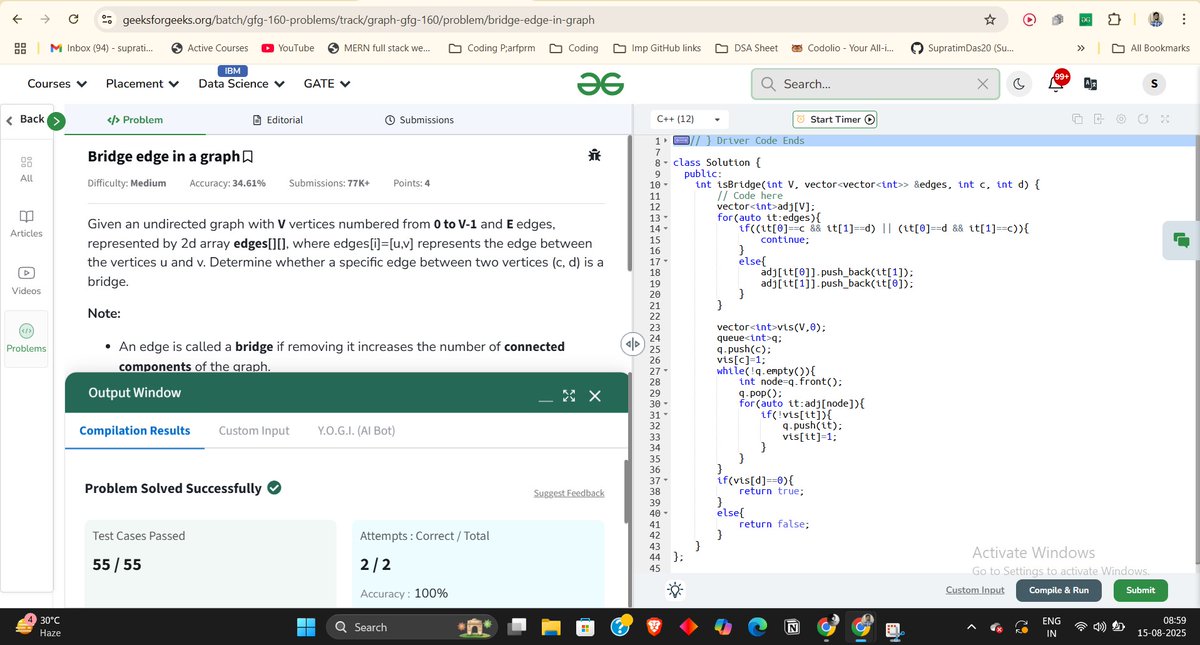
Task: Open the DSA Sheet bookmark
Action: (x=747, y=48)
